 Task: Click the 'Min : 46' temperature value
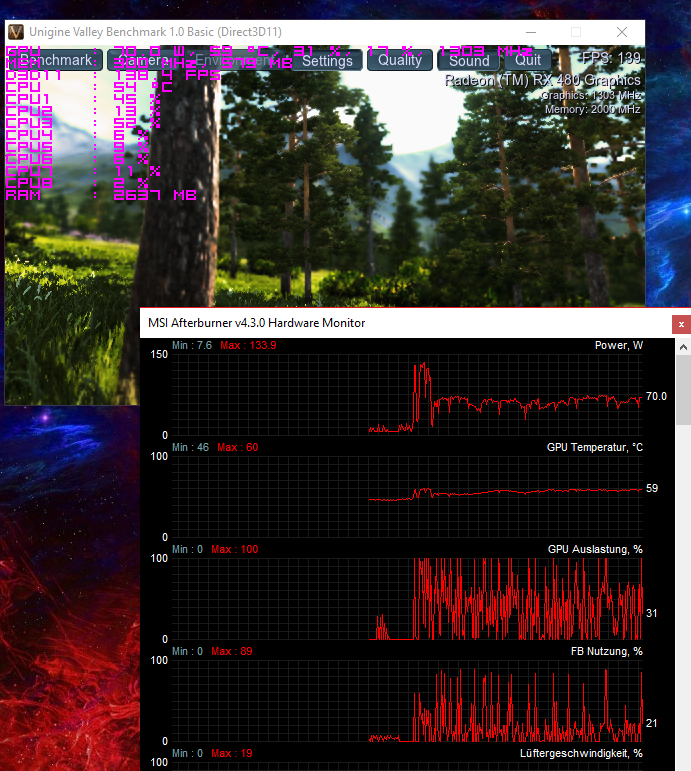coord(190,447)
